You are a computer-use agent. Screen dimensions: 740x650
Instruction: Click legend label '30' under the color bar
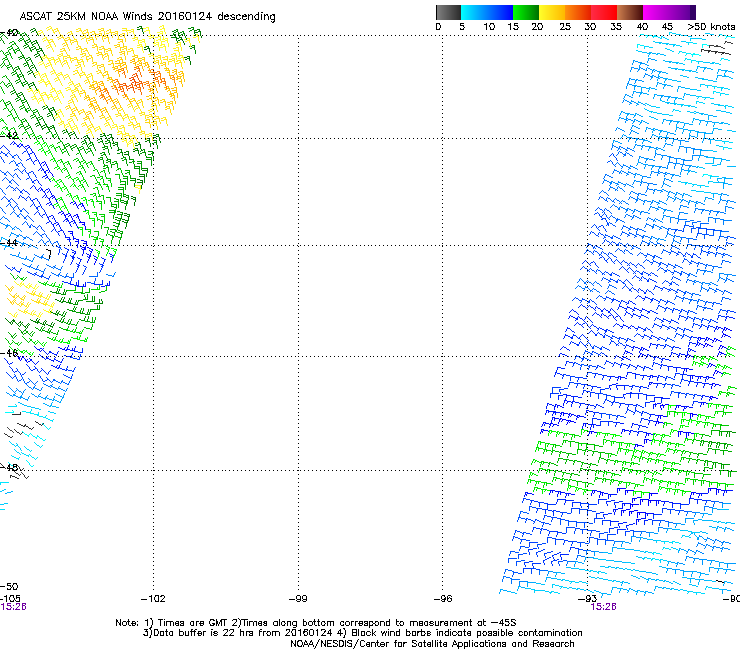[x=590, y=27]
